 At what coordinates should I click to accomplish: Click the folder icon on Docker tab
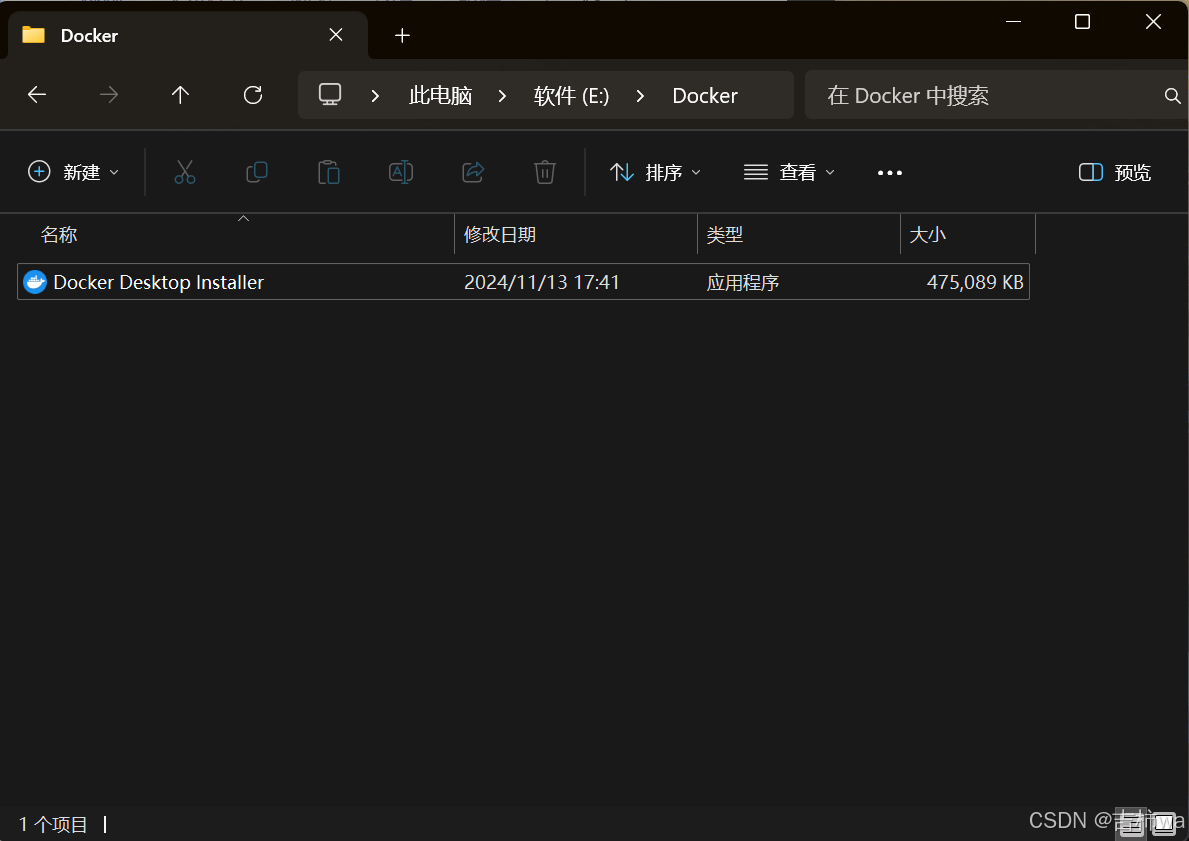click(33, 35)
